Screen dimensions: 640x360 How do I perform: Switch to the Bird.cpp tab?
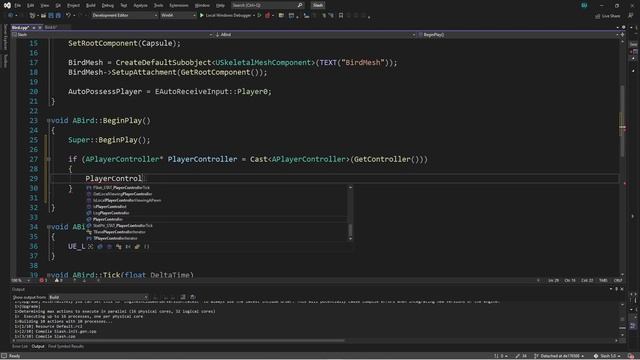point(20,27)
